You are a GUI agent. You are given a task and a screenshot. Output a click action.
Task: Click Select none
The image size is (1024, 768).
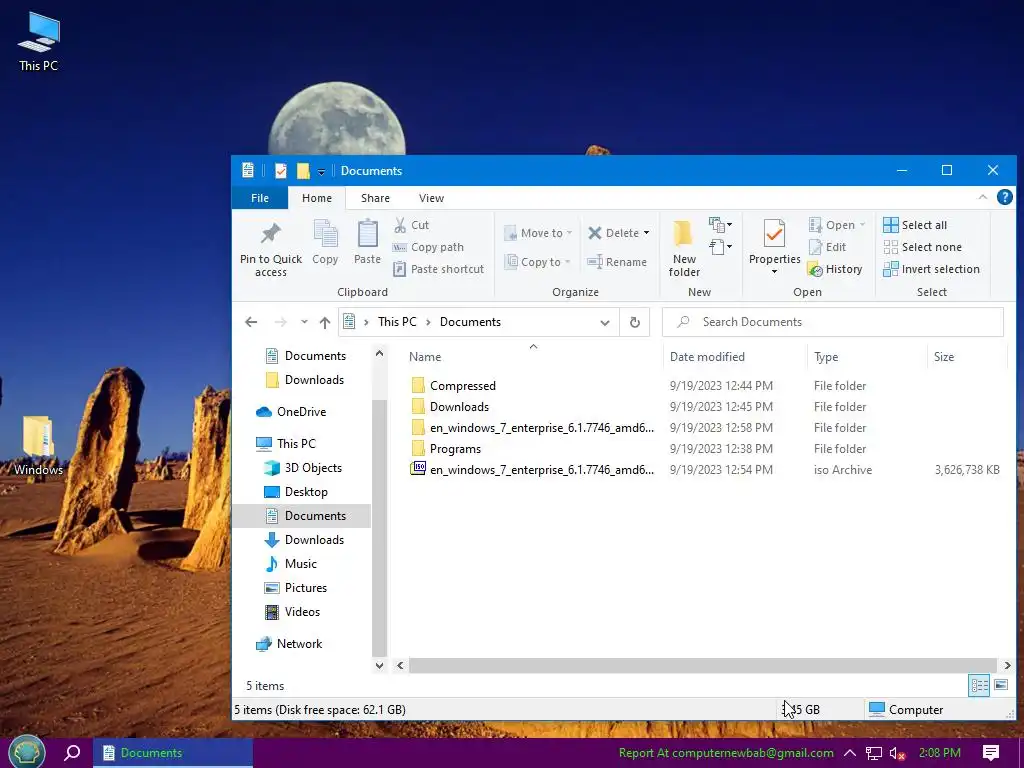pos(922,247)
